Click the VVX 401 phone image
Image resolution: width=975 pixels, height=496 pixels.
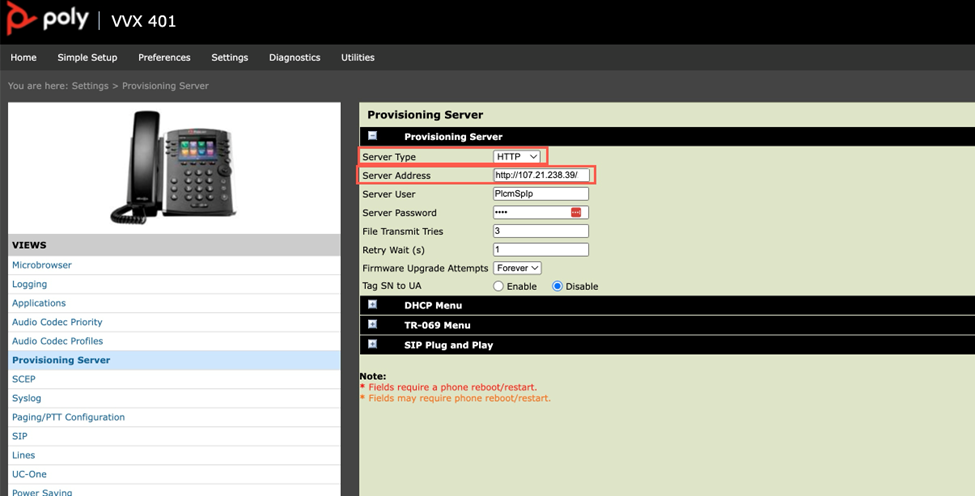pyautogui.click(x=173, y=167)
